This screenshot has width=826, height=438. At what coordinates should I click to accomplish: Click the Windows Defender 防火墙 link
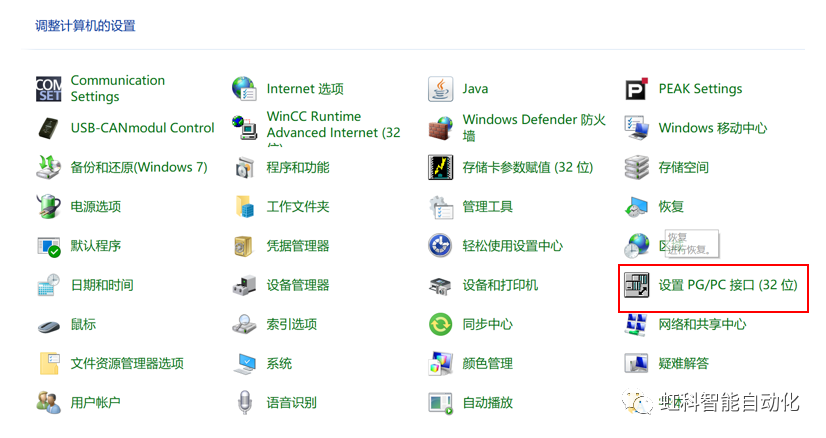coord(534,128)
